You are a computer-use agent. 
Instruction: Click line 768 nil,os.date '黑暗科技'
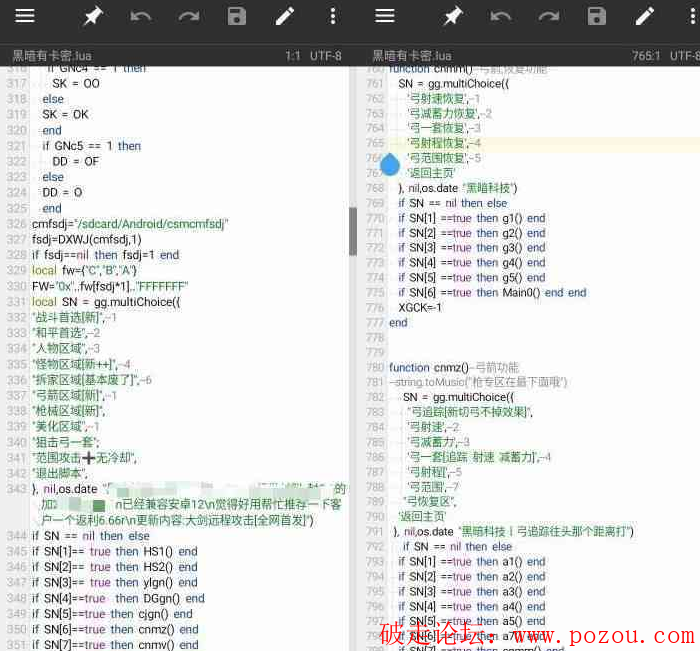pyautogui.click(x=458, y=188)
